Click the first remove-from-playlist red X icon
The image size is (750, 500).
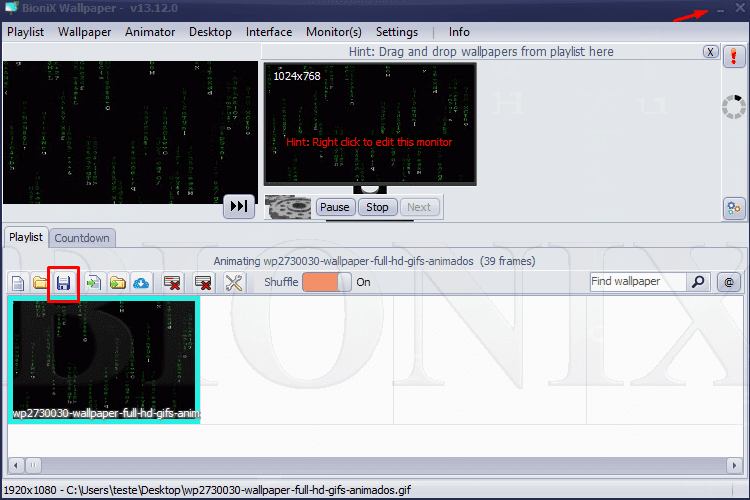pos(172,283)
